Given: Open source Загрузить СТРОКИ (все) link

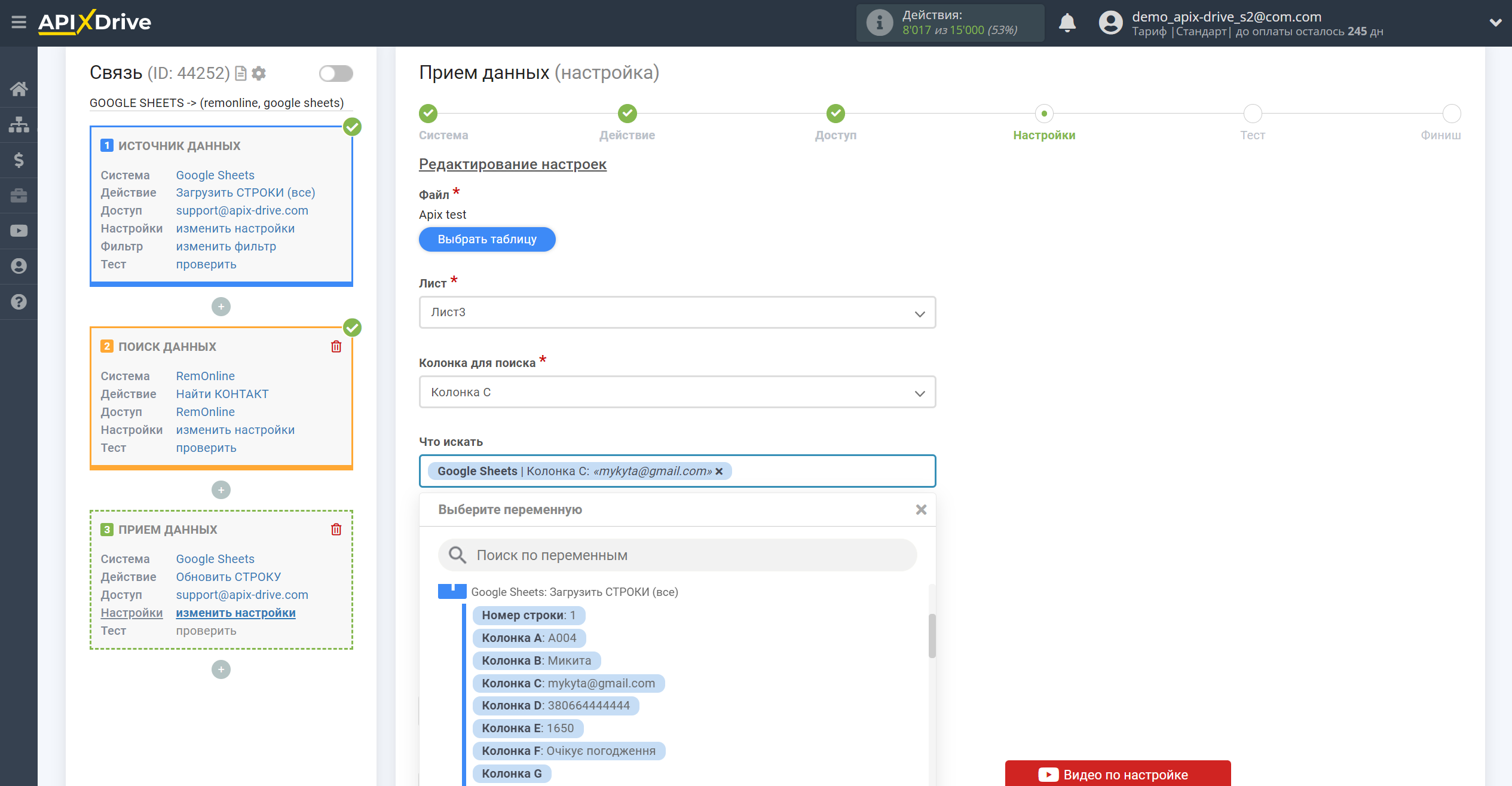Looking at the screenshot, I should coord(245,193).
